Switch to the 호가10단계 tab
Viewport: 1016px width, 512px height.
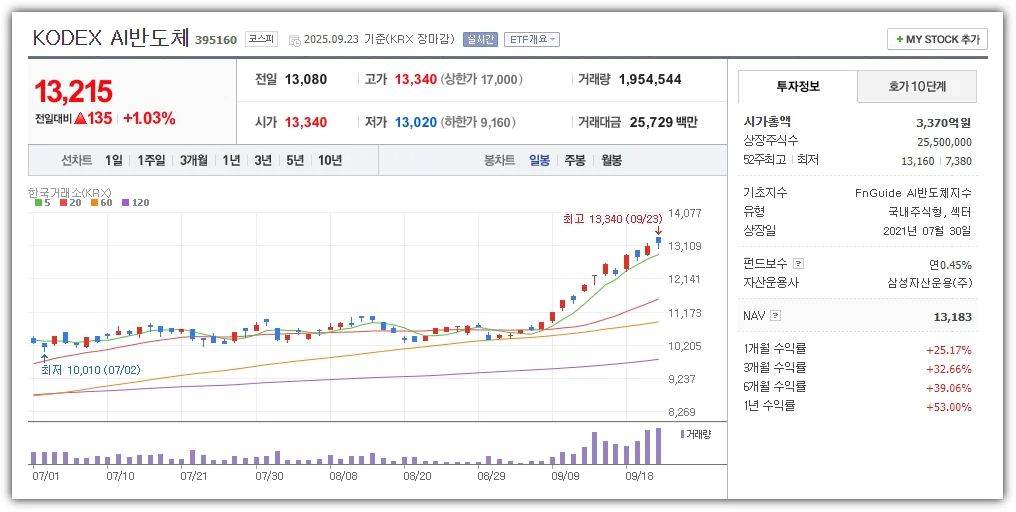pos(917,87)
